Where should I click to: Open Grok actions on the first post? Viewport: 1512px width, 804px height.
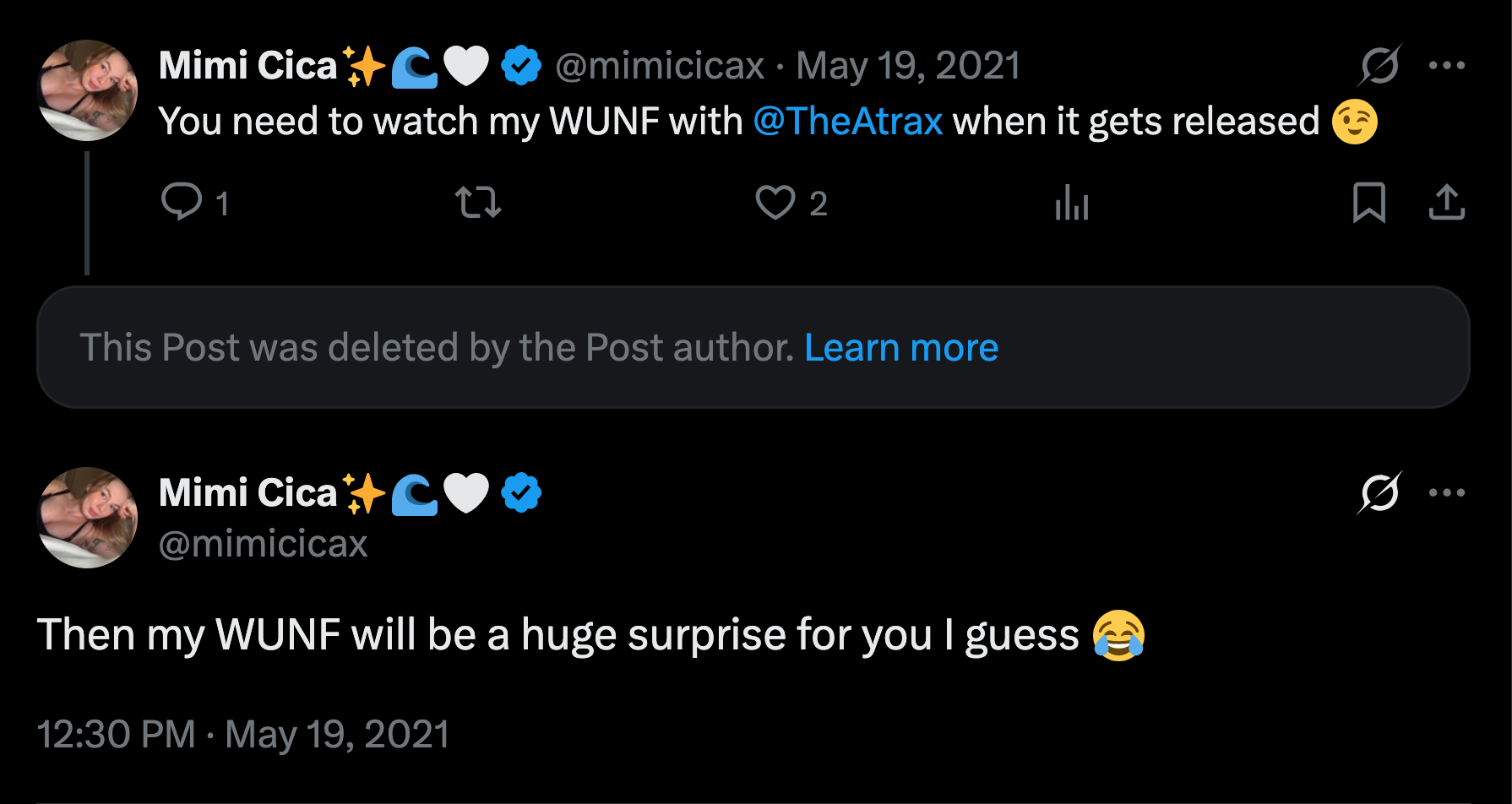[1380, 65]
